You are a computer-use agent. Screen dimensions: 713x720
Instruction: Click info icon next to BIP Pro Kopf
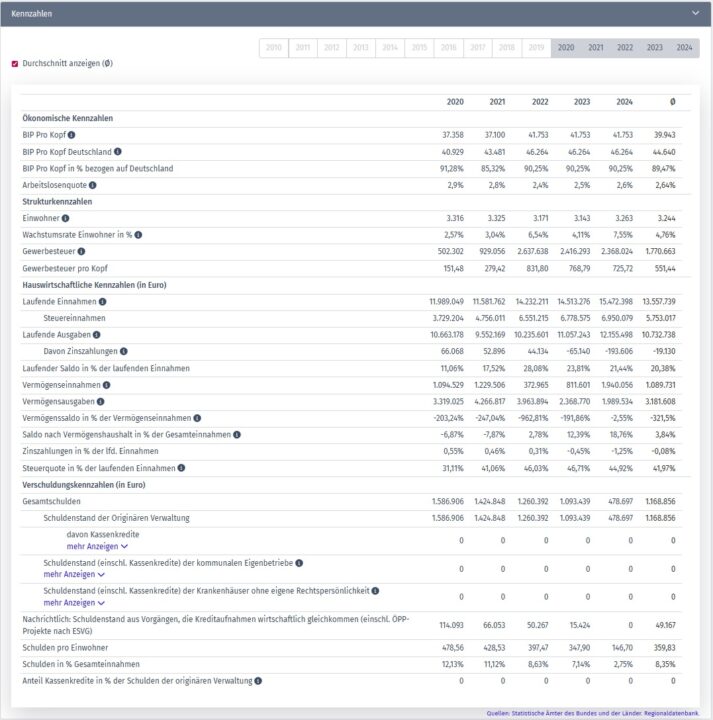[71, 134]
